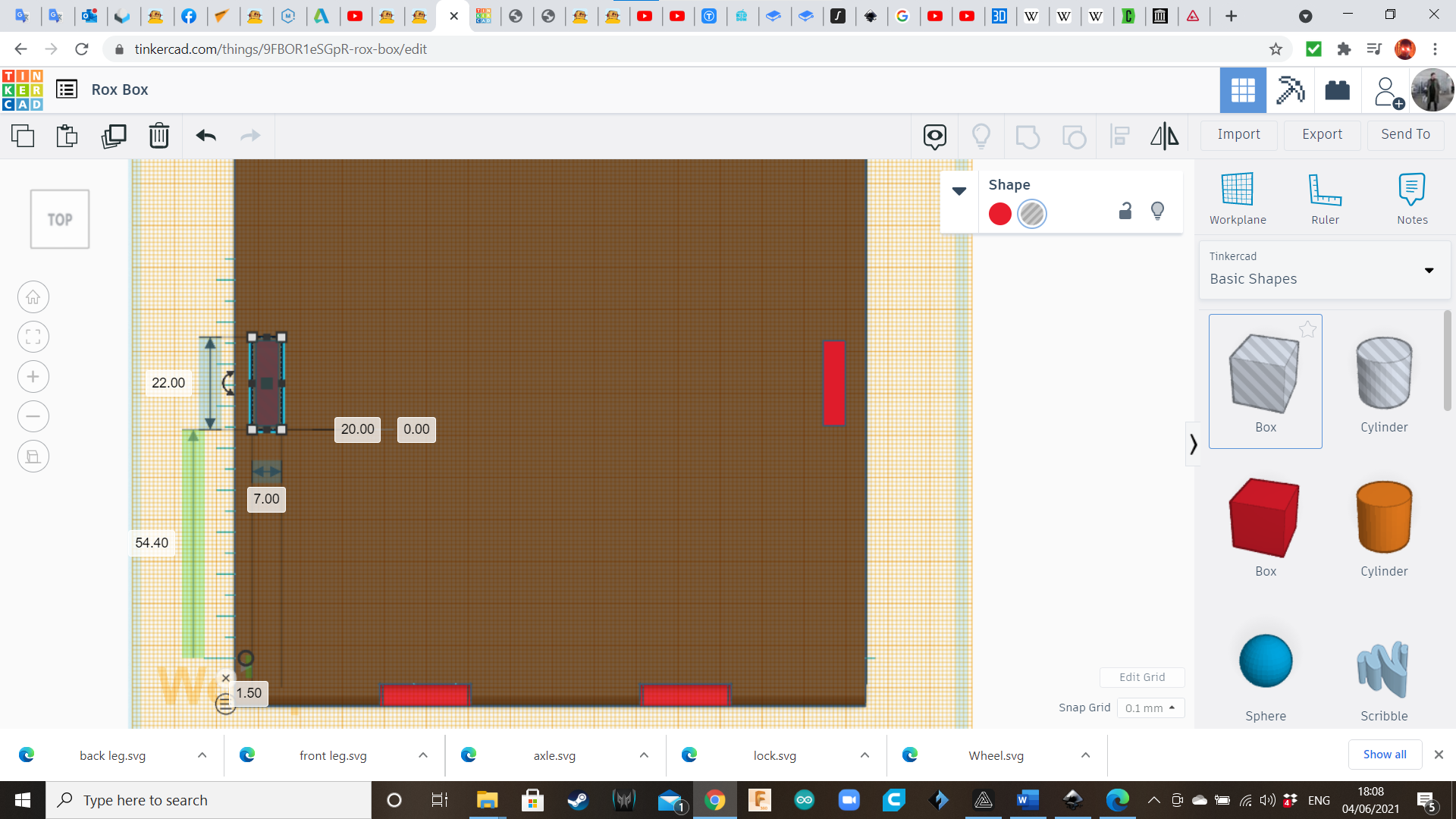Click the Zoom in plus button
The width and height of the screenshot is (1456, 819).
(33, 377)
